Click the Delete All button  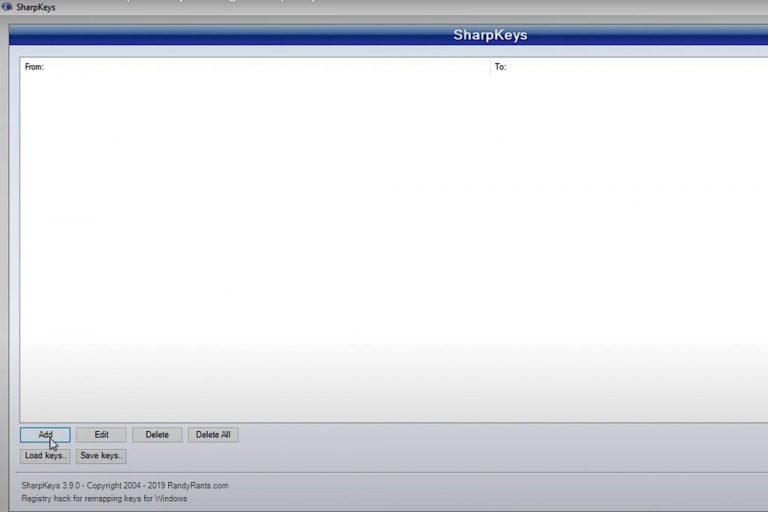(x=213, y=435)
